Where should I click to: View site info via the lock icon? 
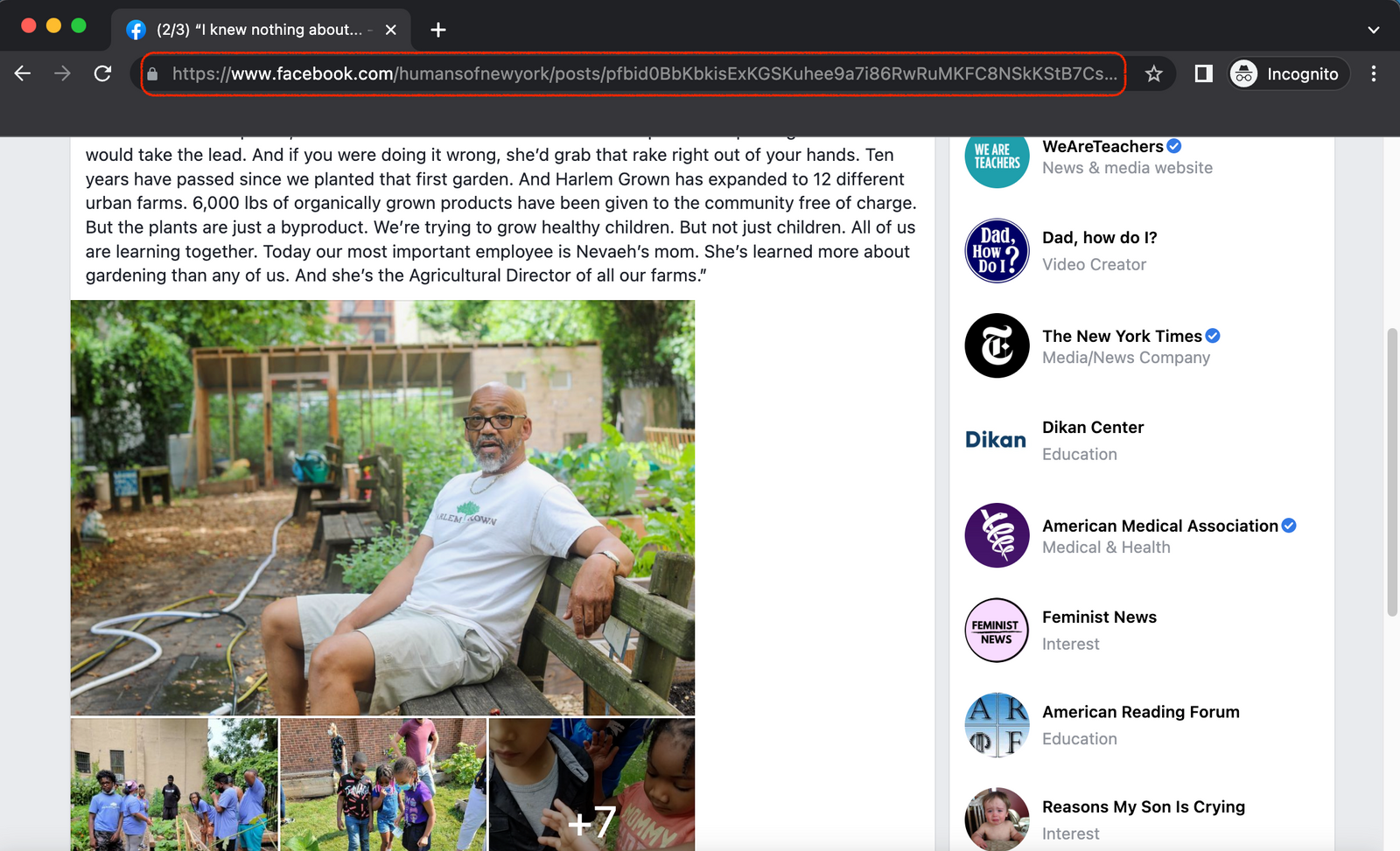point(152,74)
